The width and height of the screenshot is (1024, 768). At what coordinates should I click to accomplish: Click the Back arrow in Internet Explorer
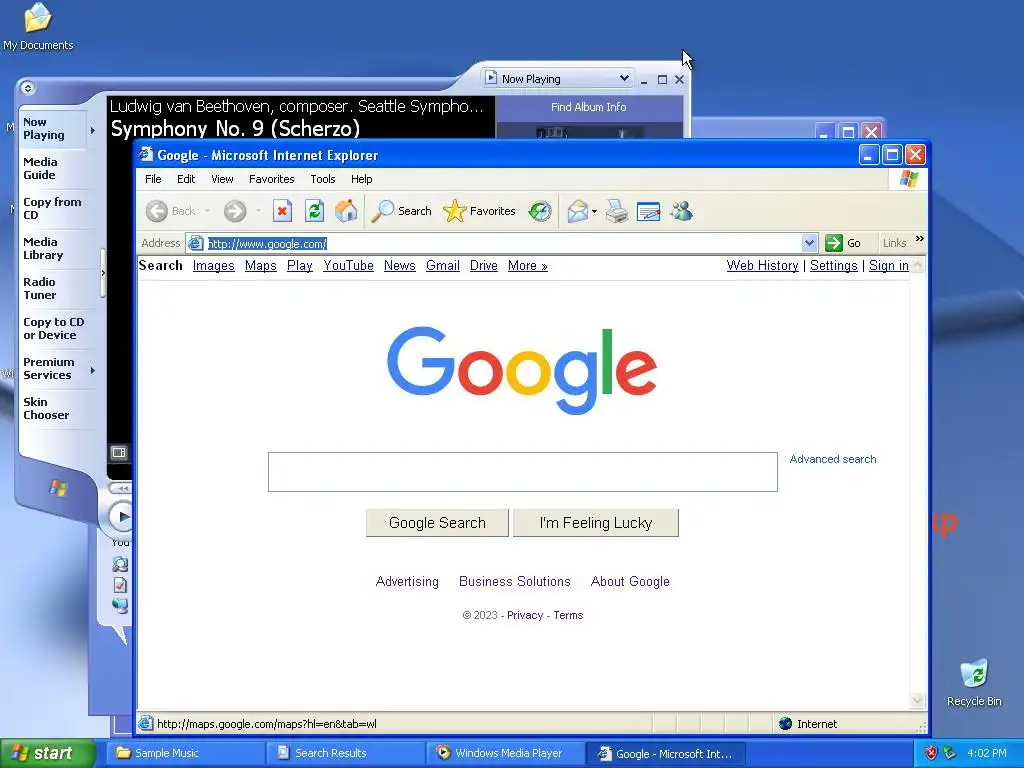(x=157, y=211)
